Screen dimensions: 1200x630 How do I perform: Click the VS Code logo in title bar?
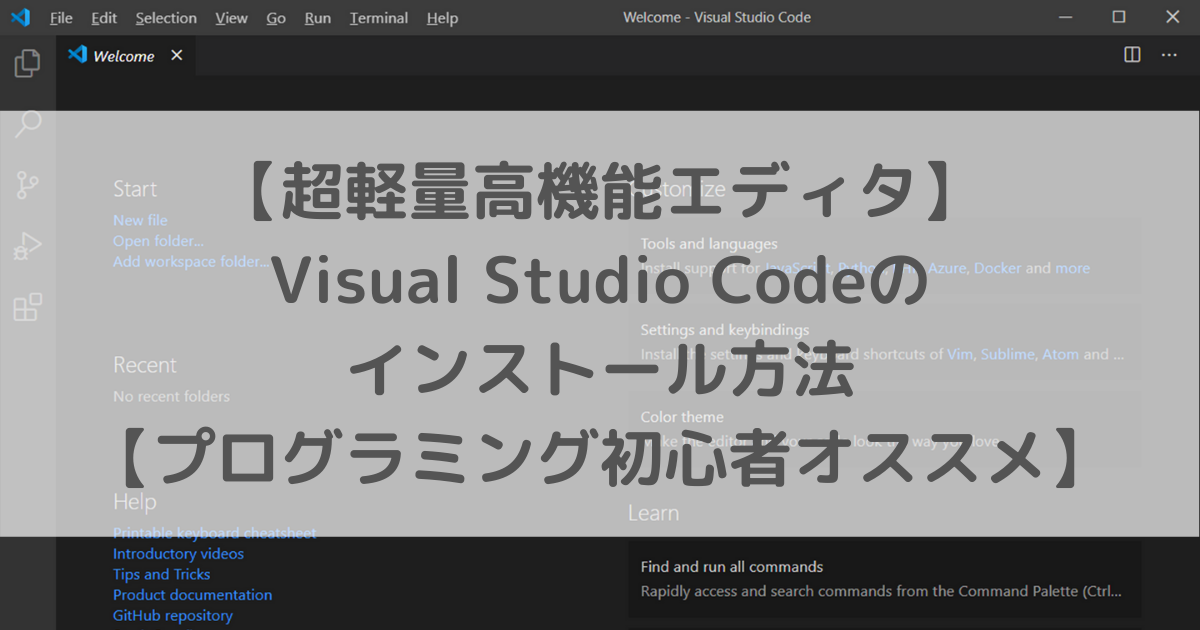tap(20, 17)
